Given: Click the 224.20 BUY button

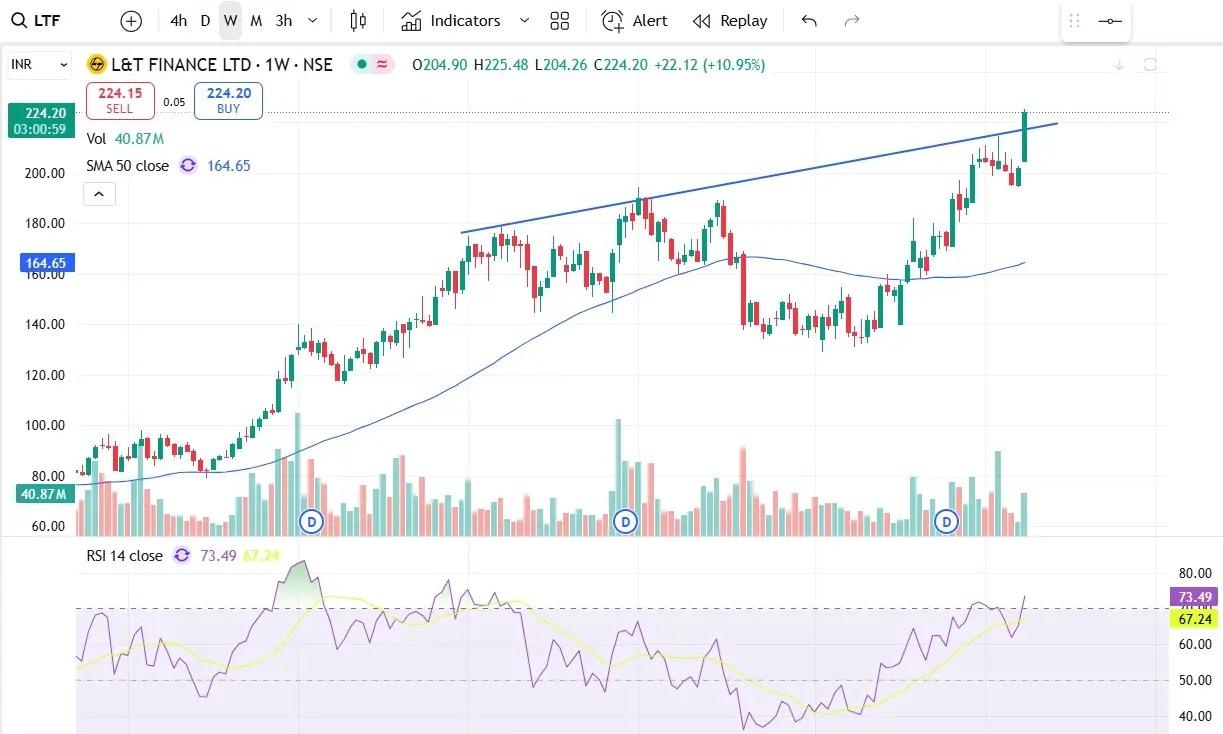Looking at the screenshot, I should pyautogui.click(x=229, y=100).
